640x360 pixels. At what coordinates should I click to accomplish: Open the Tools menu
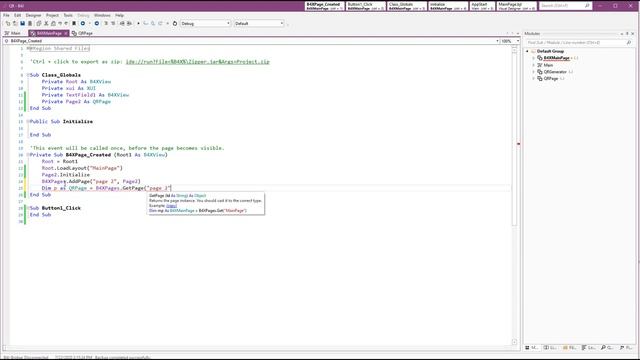coord(68,16)
